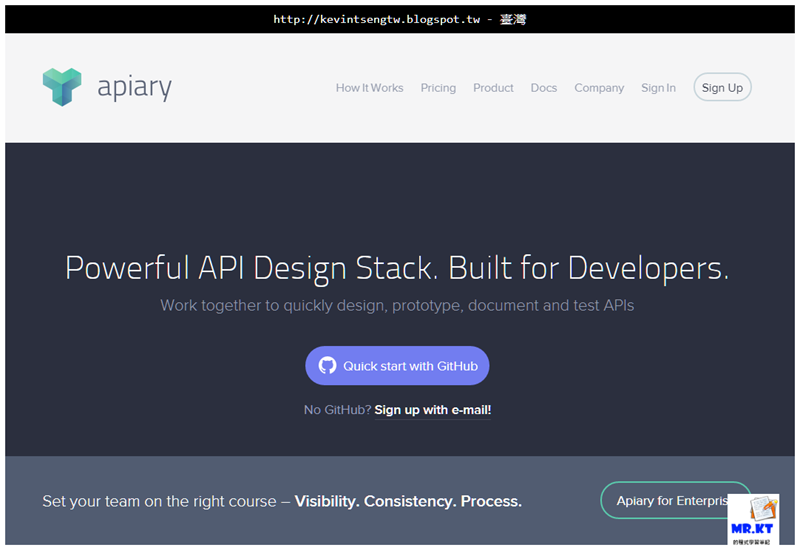Image resolution: width=800 pixels, height=556 pixels.
Task: Go to the Pricing page
Action: click(438, 88)
